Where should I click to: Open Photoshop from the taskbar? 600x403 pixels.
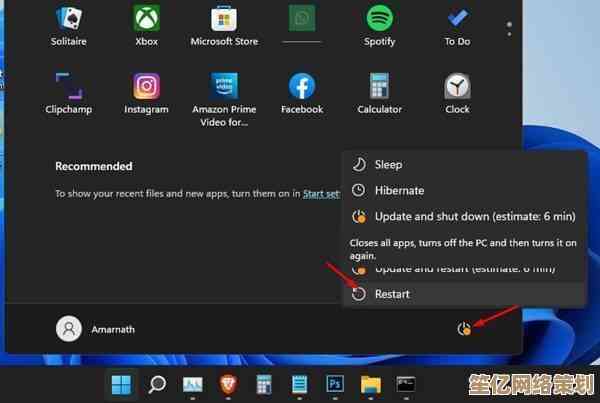(335, 385)
